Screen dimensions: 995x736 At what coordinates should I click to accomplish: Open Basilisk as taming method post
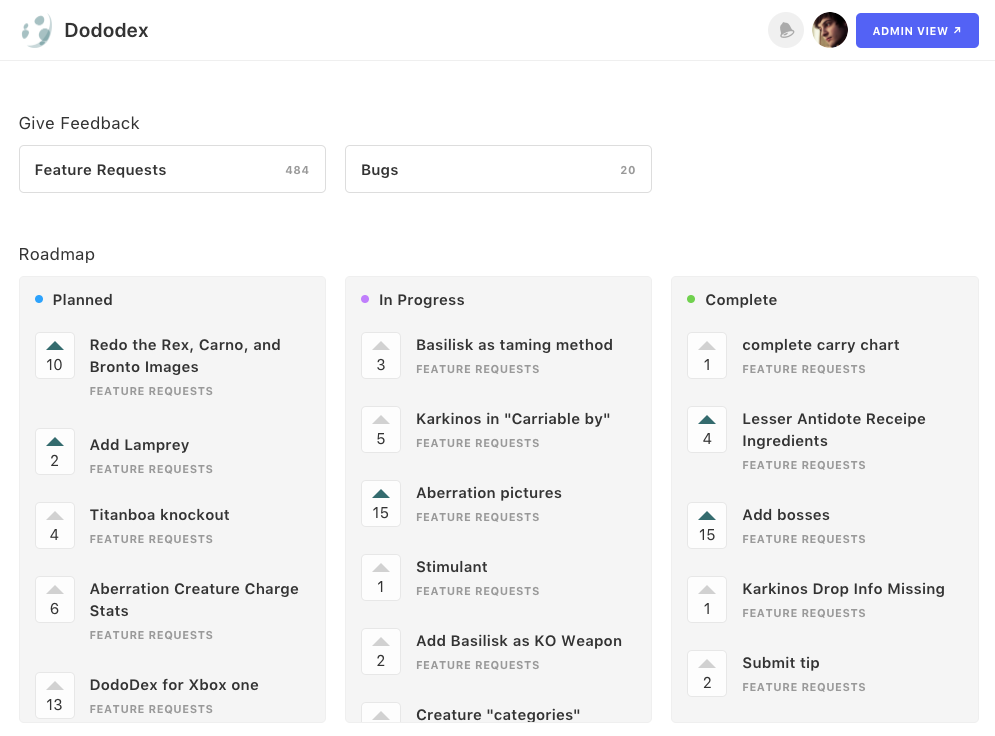click(514, 345)
